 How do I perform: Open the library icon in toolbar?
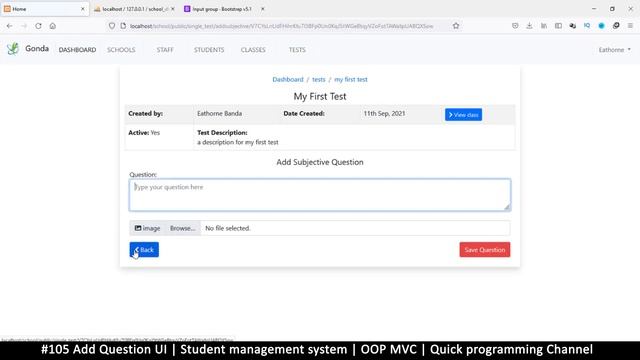tap(544, 26)
